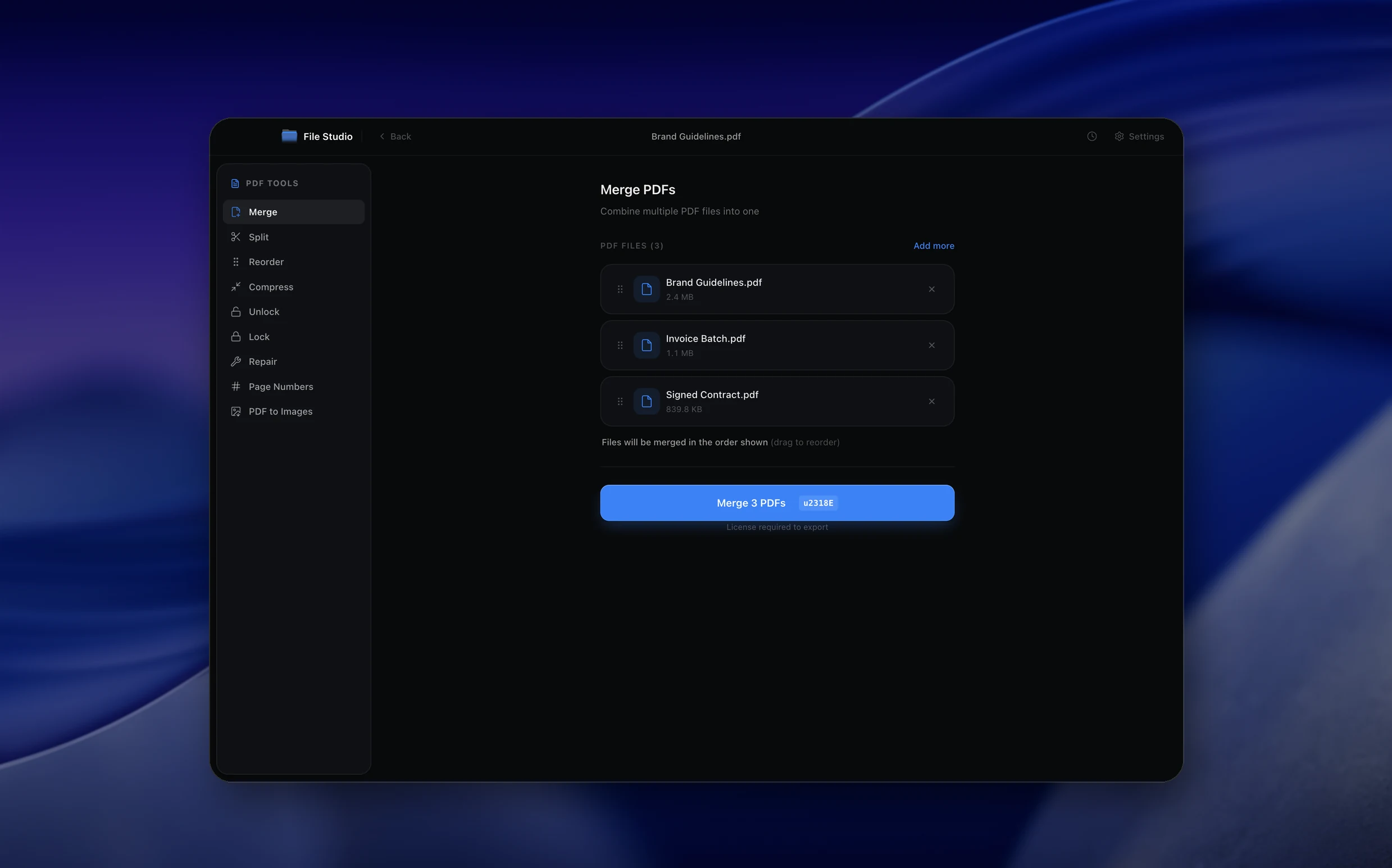Open the Page Numbers tool
1392x868 pixels.
[293, 387]
